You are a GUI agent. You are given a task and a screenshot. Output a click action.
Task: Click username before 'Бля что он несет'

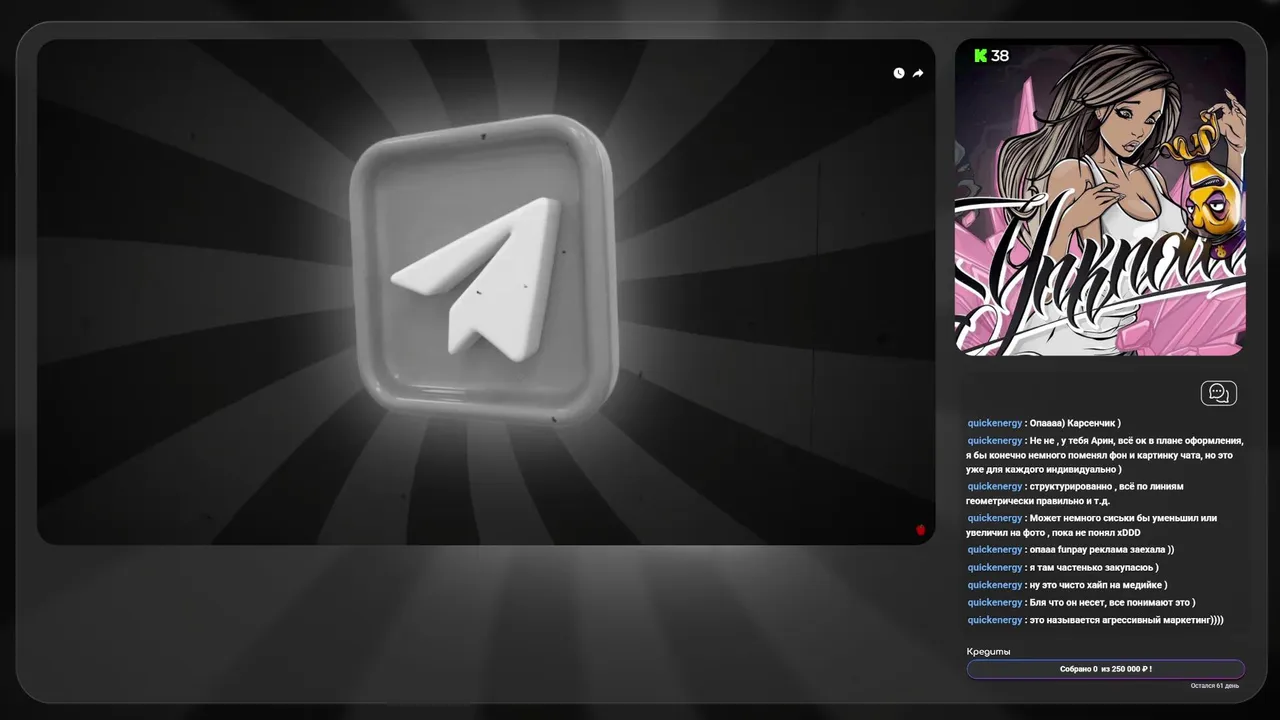994,602
